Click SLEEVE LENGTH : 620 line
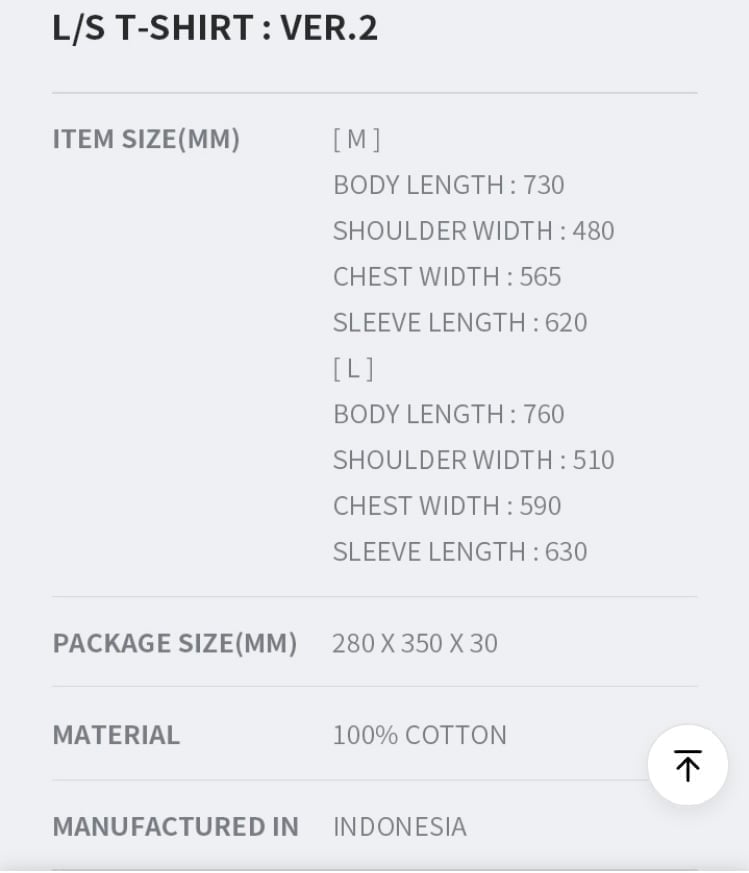The height and width of the screenshot is (873, 749). coord(460,322)
